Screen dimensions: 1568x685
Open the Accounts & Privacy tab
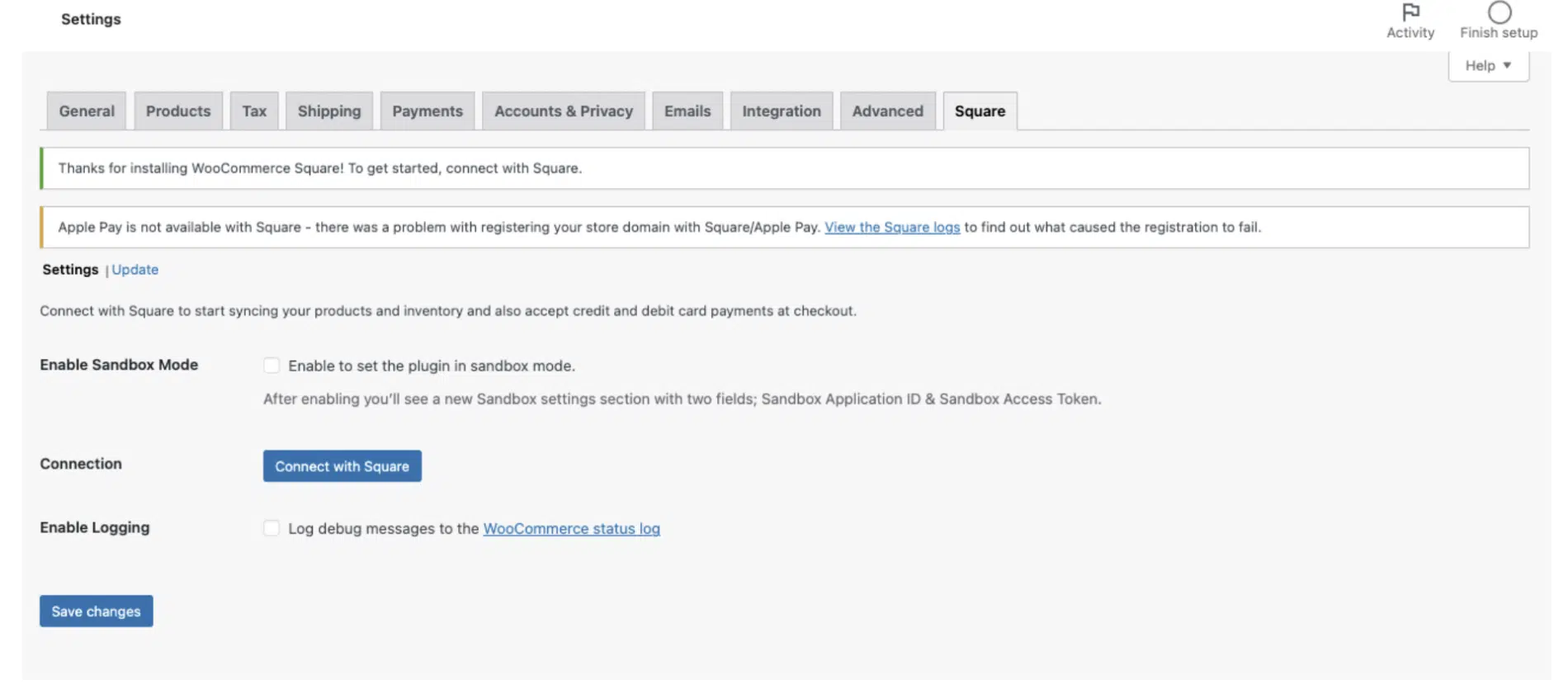(564, 111)
